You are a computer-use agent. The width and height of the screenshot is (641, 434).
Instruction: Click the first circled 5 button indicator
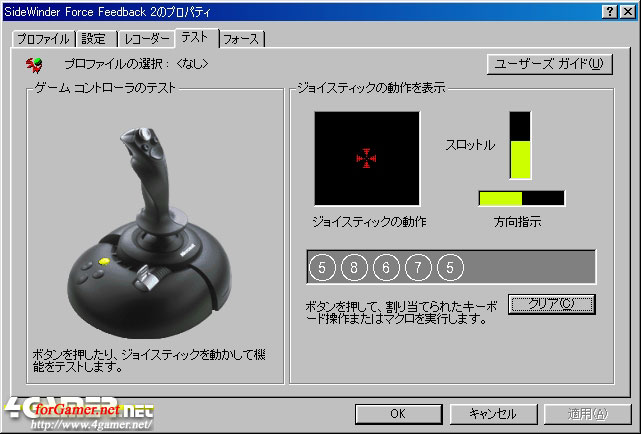[322, 268]
